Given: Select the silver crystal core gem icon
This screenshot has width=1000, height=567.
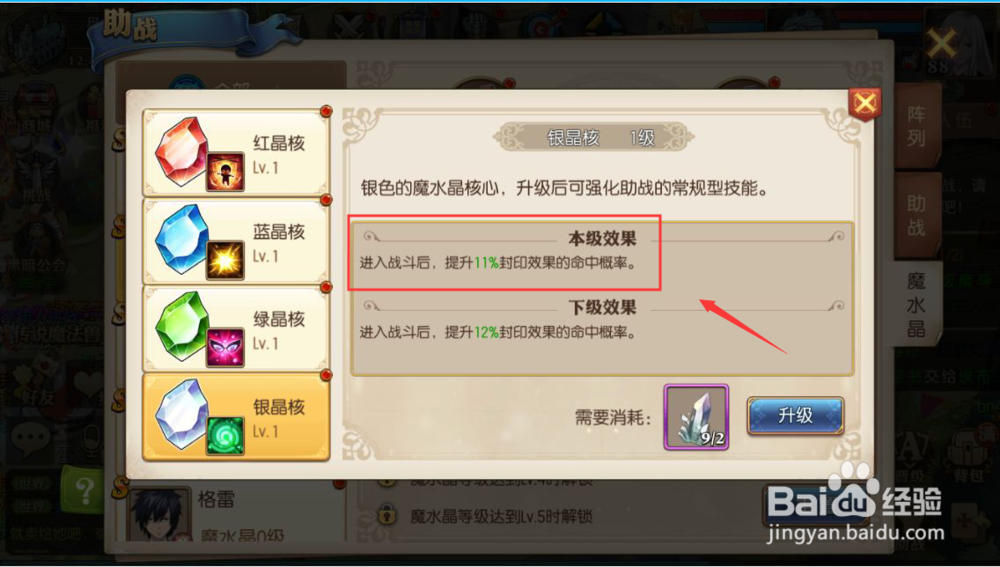Looking at the screenshot, I should (x=182, y=414).
